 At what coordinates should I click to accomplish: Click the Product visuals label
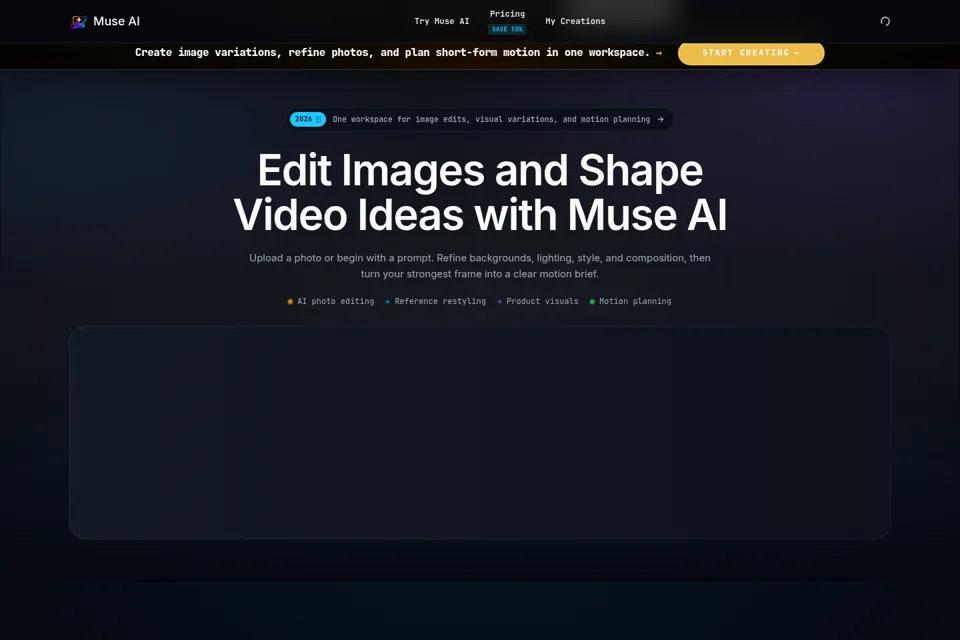coord(542,301)
